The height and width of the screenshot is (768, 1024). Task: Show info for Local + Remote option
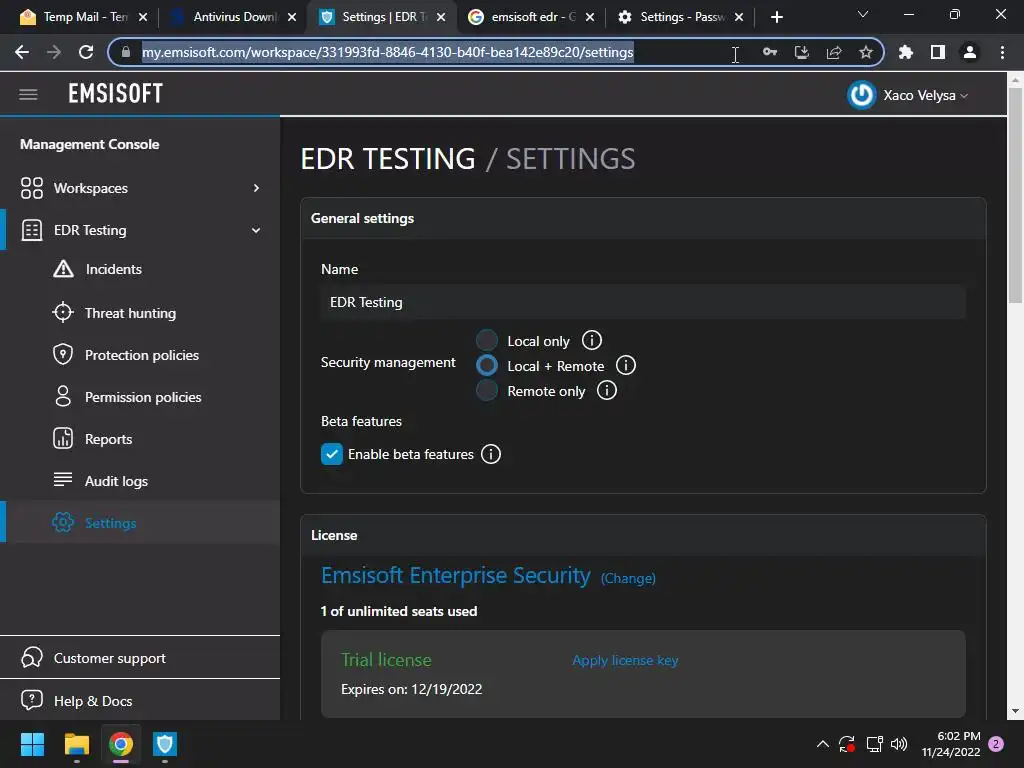click(x=626, y=365)
